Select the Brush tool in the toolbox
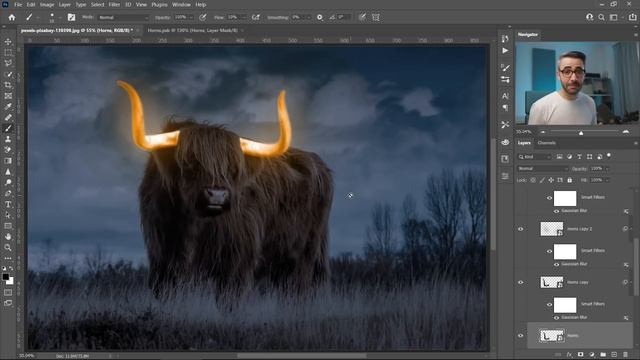The width and height of the screenshot is (640, 360). point(8,128)
